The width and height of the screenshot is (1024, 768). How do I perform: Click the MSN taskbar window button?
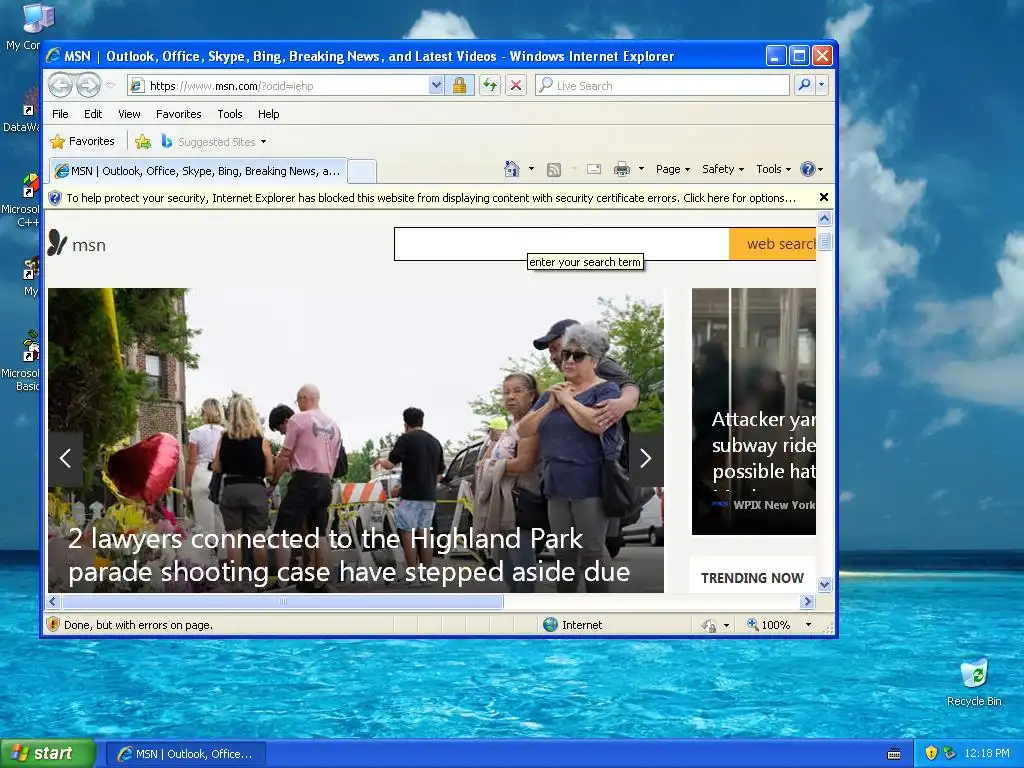tap(185, 754)
